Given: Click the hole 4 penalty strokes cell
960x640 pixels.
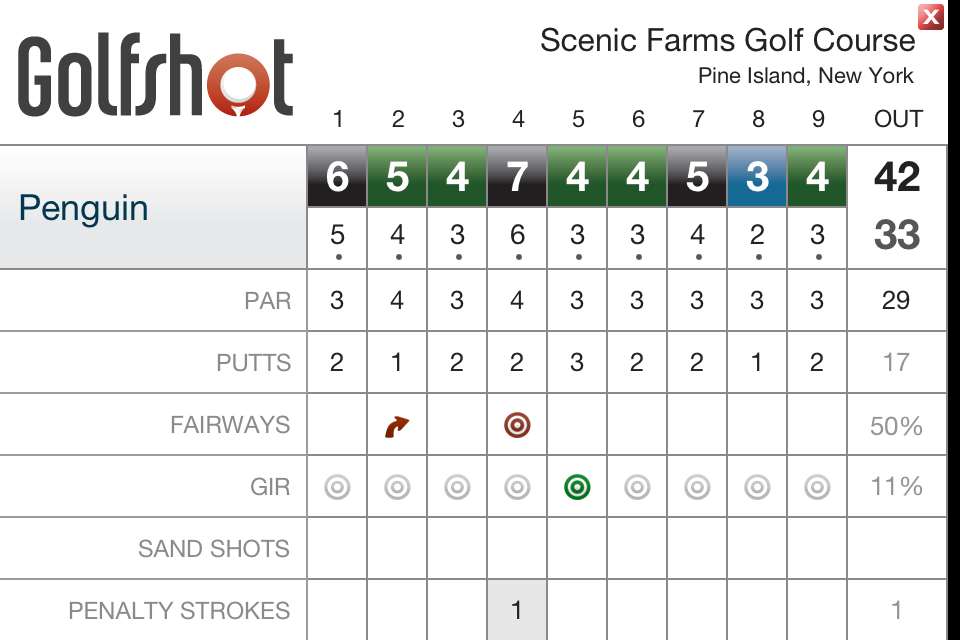Looking at the screenshot, I should (517, 610).
